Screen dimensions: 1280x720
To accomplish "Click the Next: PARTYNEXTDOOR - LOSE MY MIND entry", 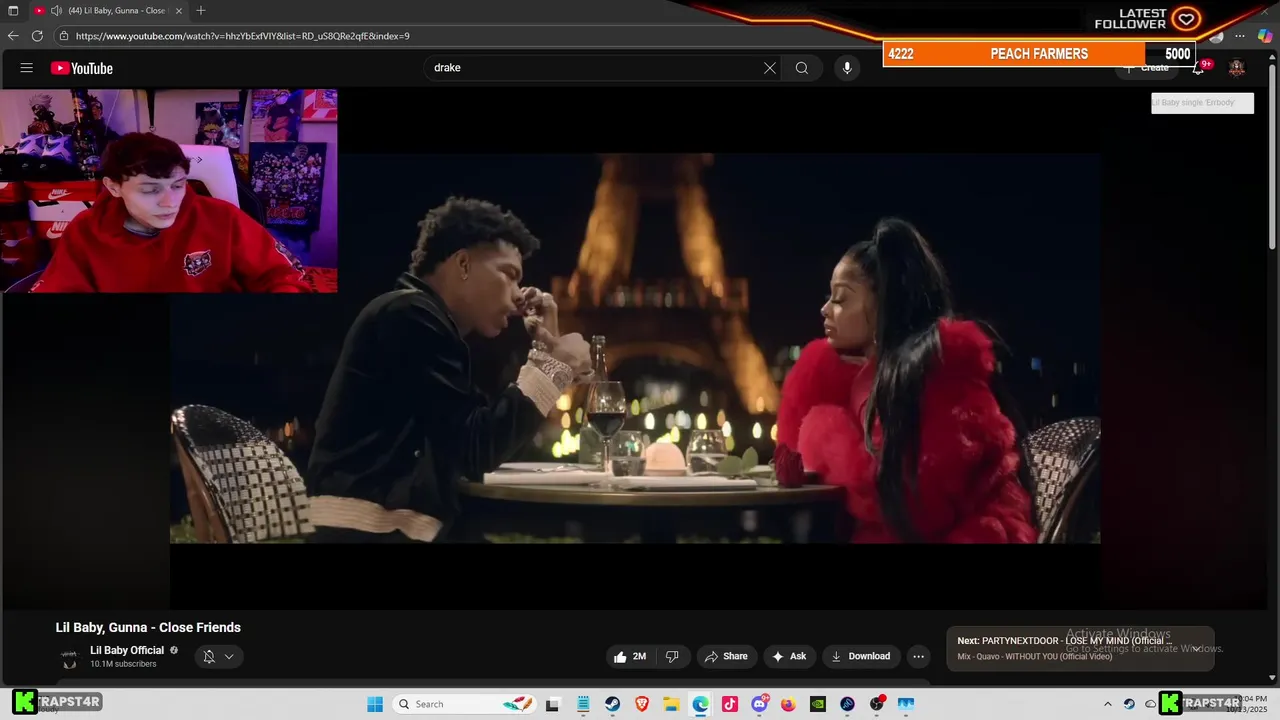I will (1065, 641).
